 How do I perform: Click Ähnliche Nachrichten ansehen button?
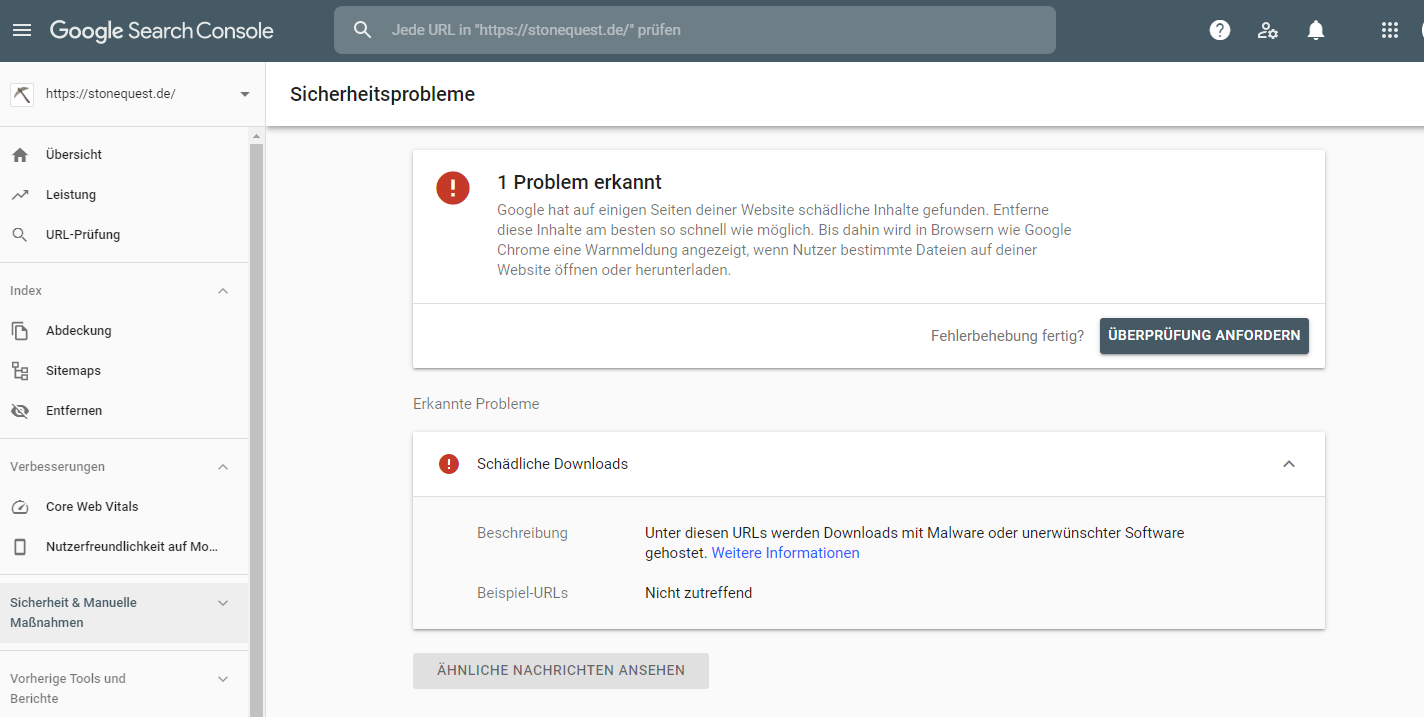click(561, 671)
